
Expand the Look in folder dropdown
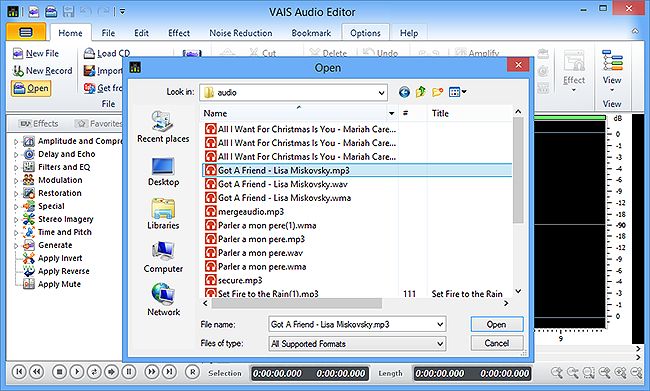click(381, 92)
